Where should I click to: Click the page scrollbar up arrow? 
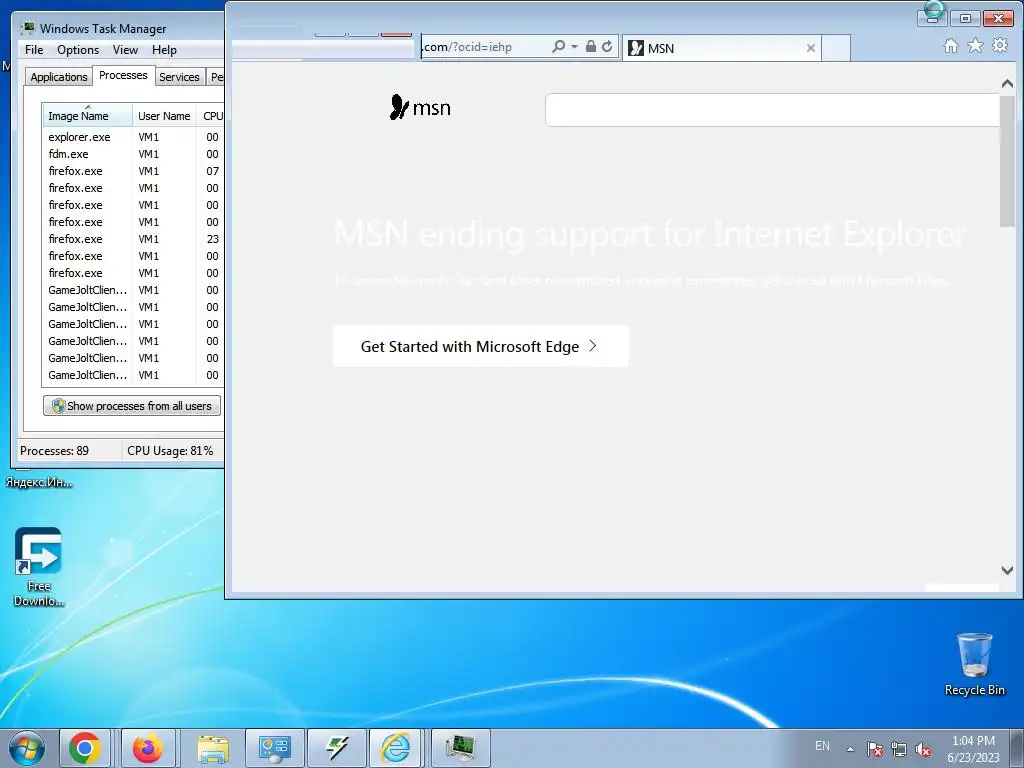(1007, 84)
